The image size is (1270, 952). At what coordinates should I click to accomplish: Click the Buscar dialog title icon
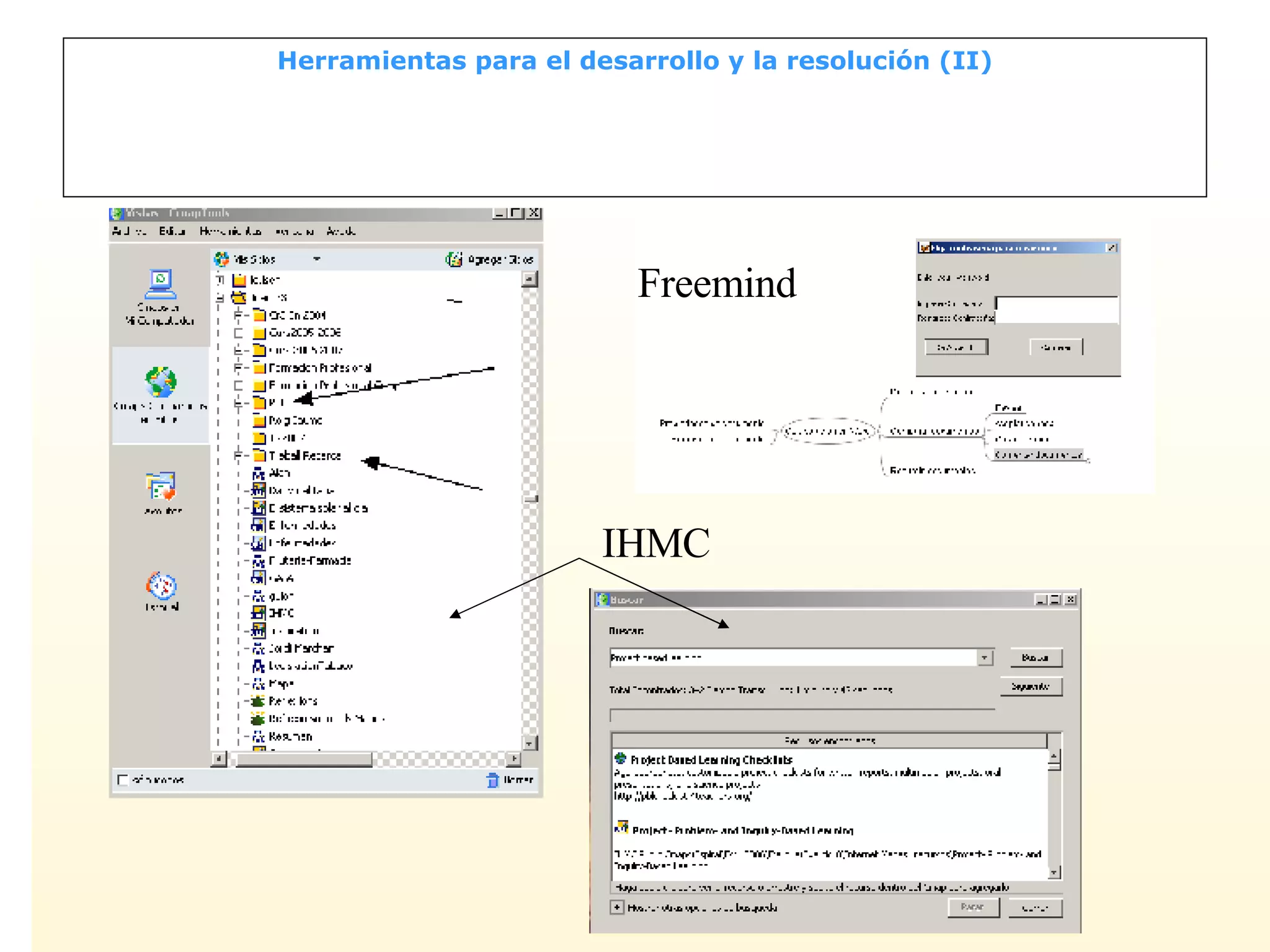coord(602,599)
